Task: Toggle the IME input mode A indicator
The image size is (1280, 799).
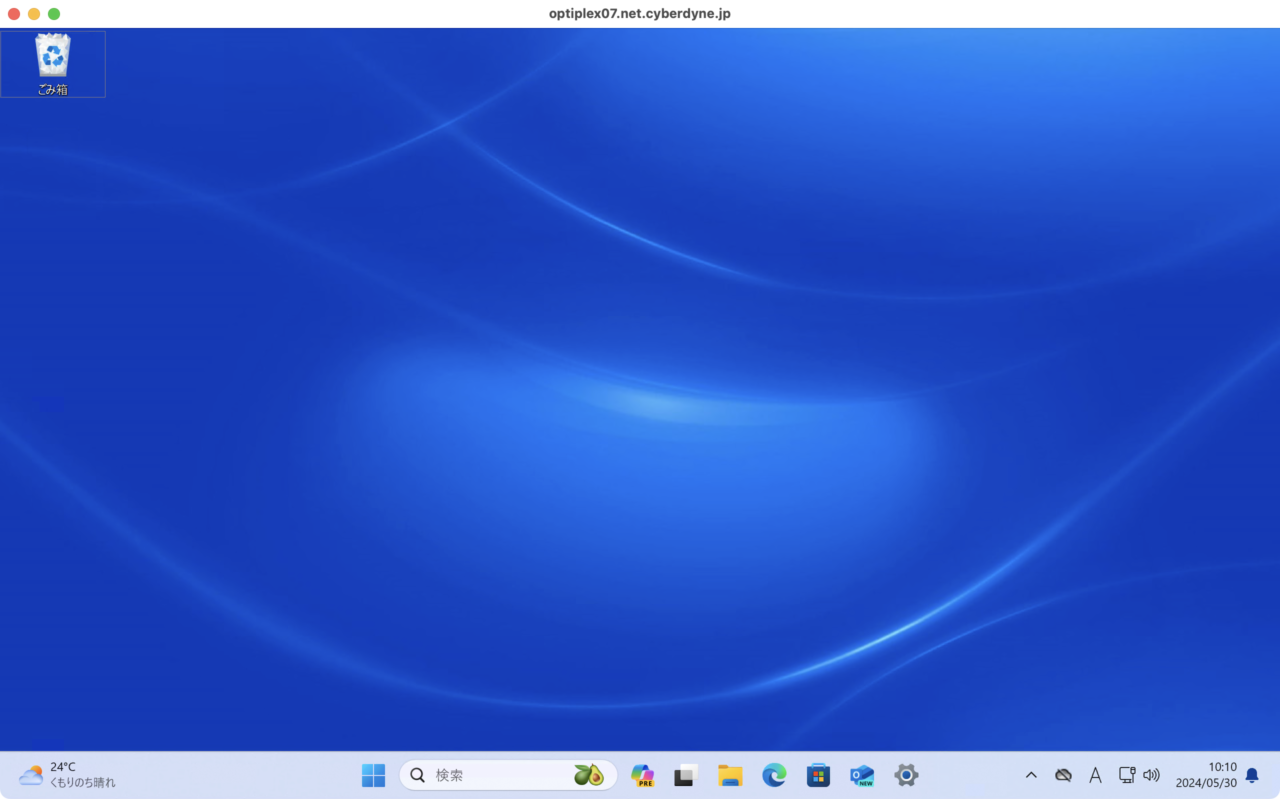Action: 1095,775
